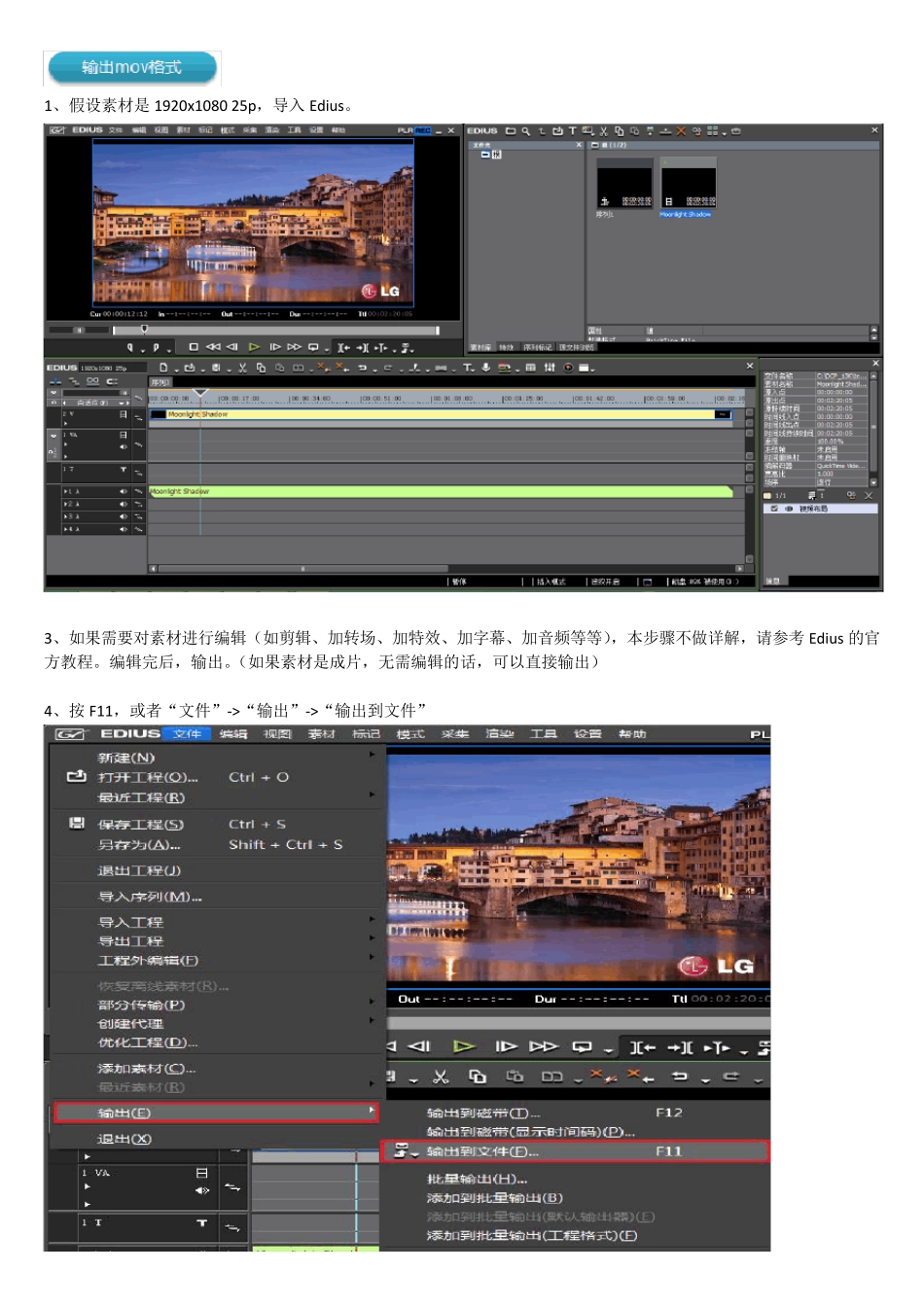Image resolution: width=924 pixels, height=1307 pixels.
Task: Mute the 3 A audio track speaker
Action: coord(123,516)
